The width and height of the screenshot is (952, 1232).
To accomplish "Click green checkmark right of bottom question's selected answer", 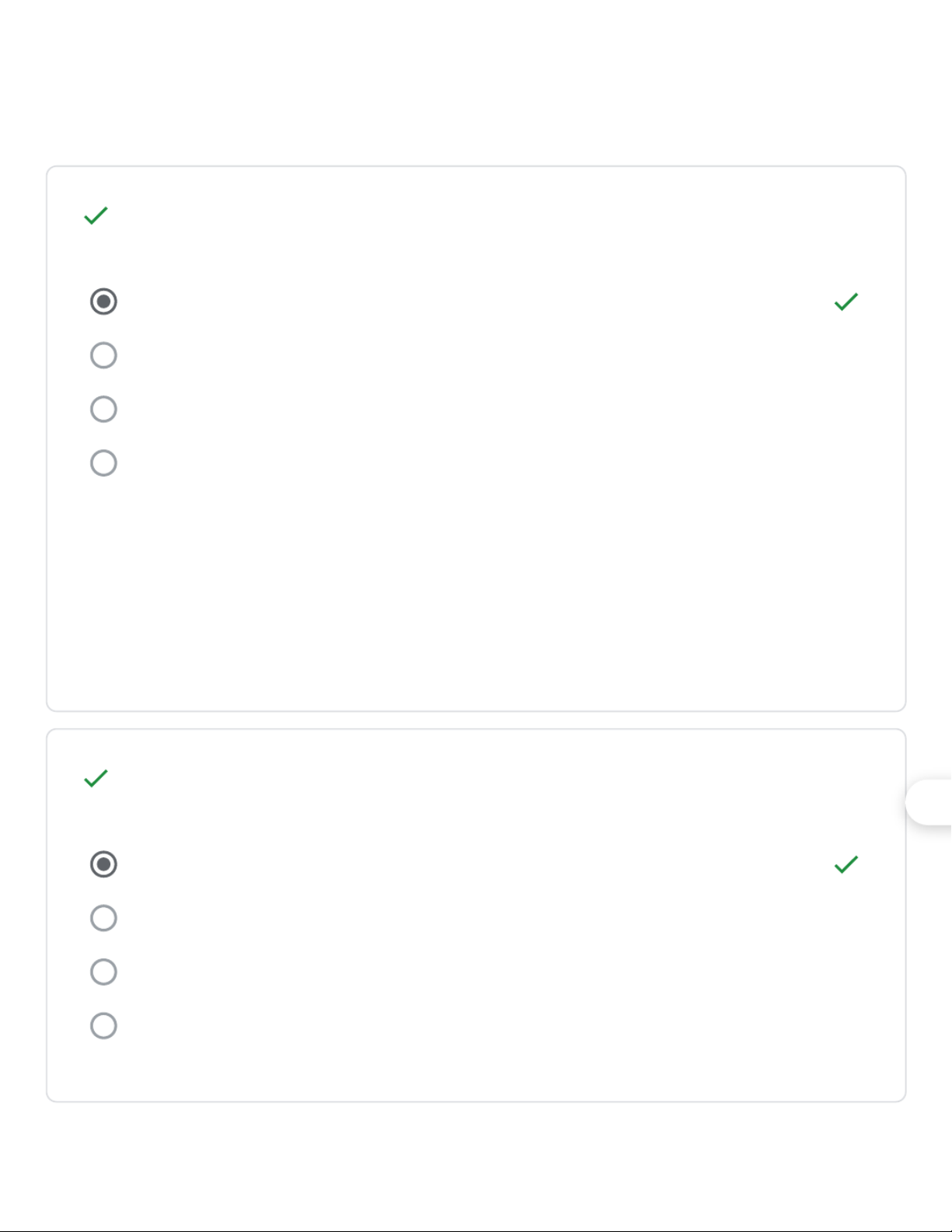I will [846, 864].
